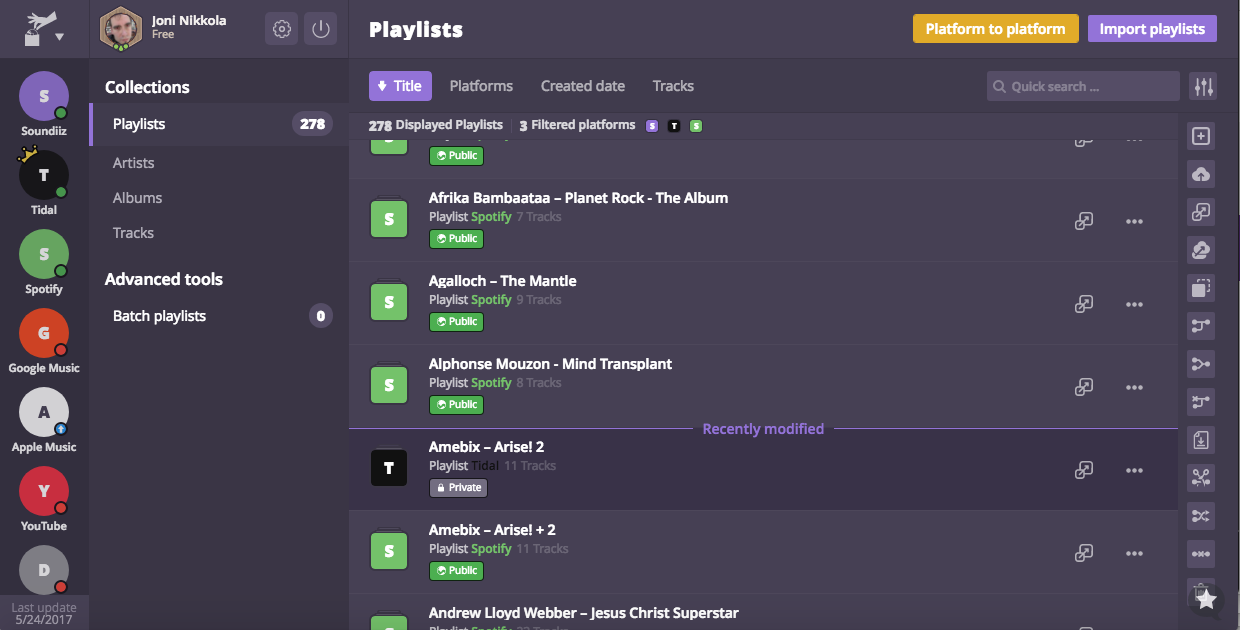
Task: Click the star favorites button
Action: pos(1206,599)
